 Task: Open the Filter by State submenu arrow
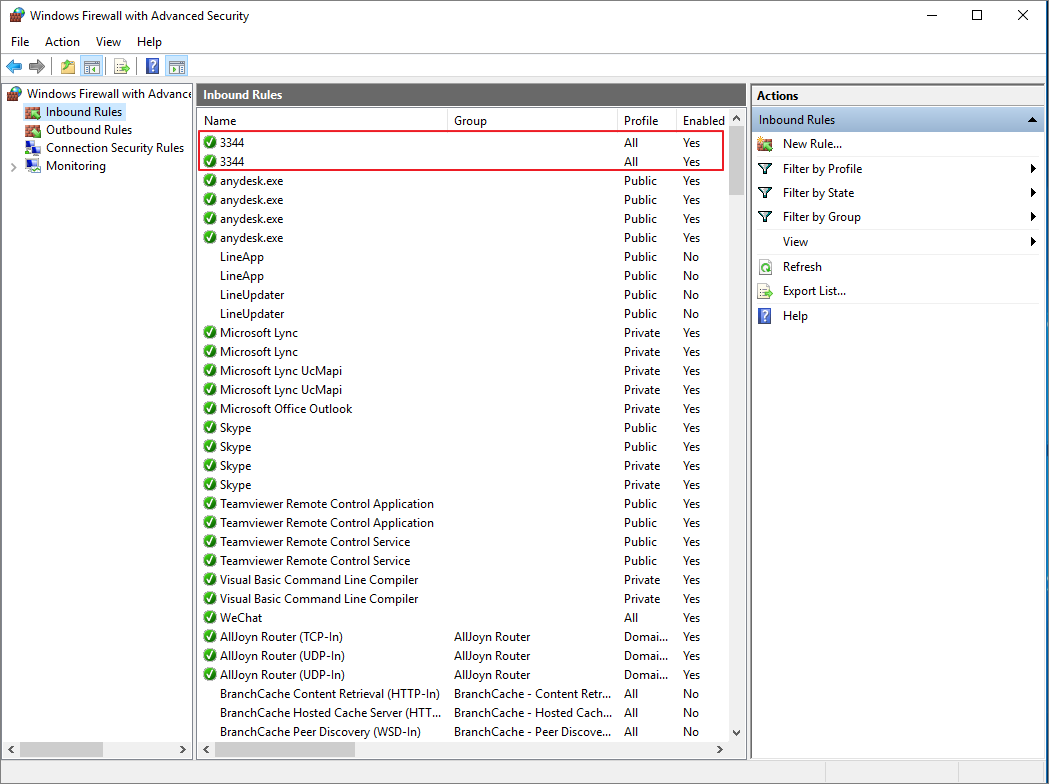[x=1033, y=193]
